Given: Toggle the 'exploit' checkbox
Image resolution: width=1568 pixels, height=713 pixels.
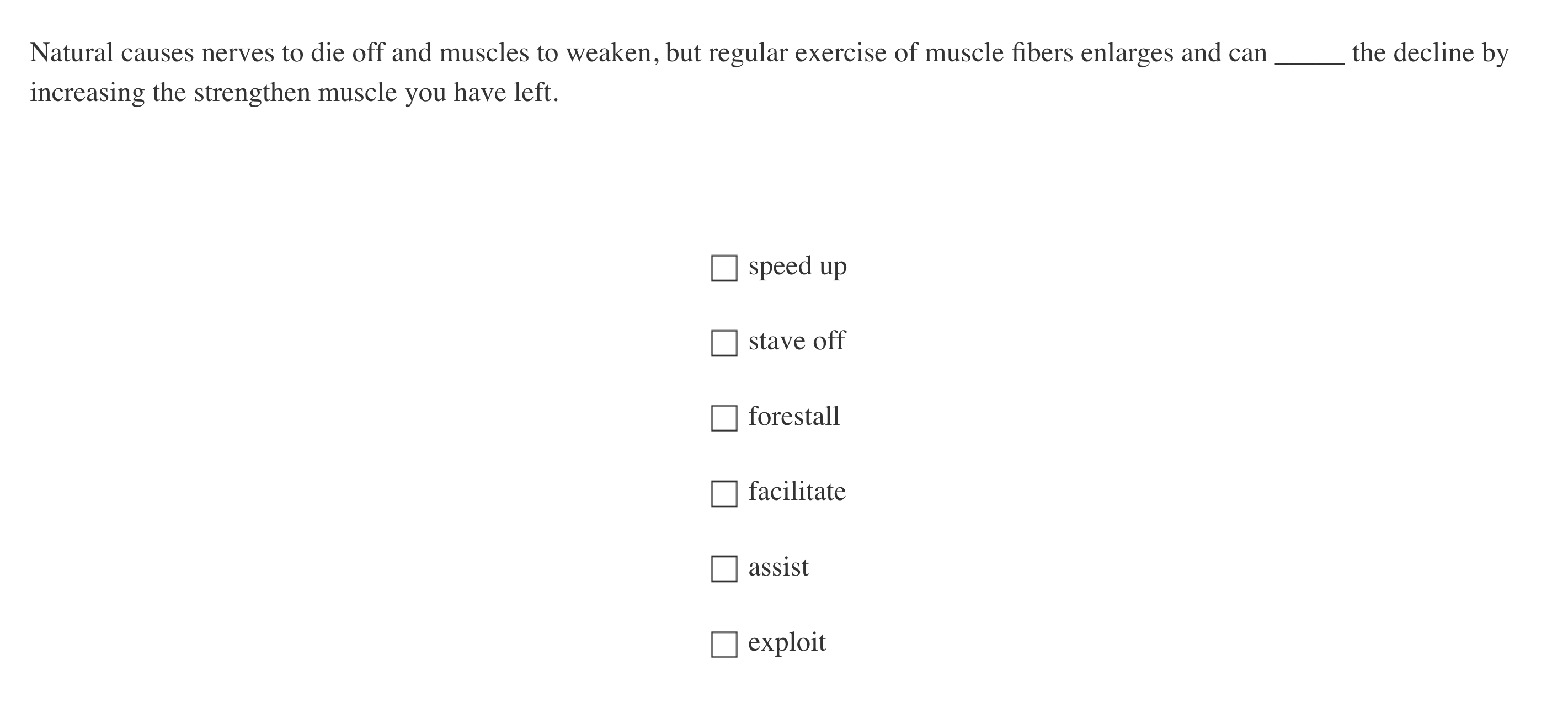Looking at the screenshot, I should click(724, 644).
